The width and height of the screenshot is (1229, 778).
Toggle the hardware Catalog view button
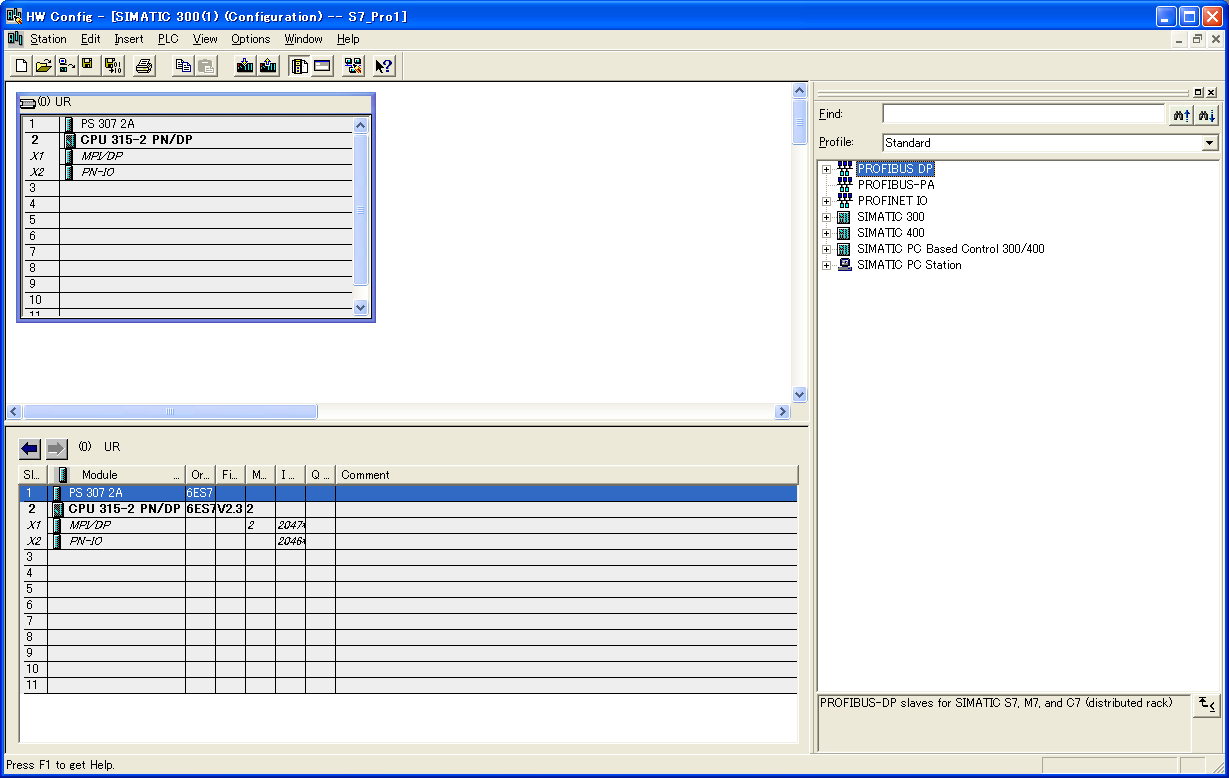(298, 66)
